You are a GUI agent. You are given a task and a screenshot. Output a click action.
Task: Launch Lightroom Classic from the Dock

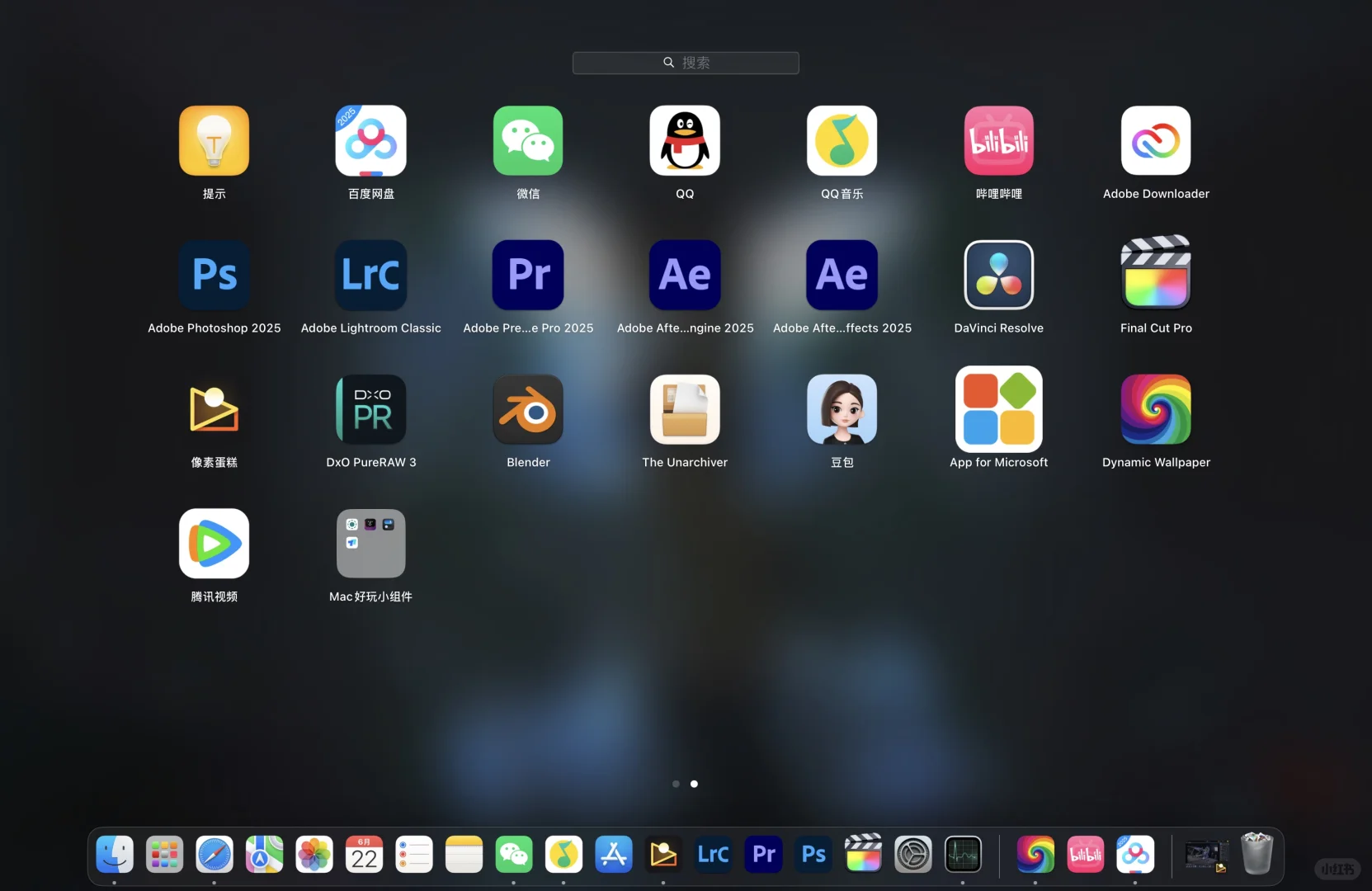point(714,854)
